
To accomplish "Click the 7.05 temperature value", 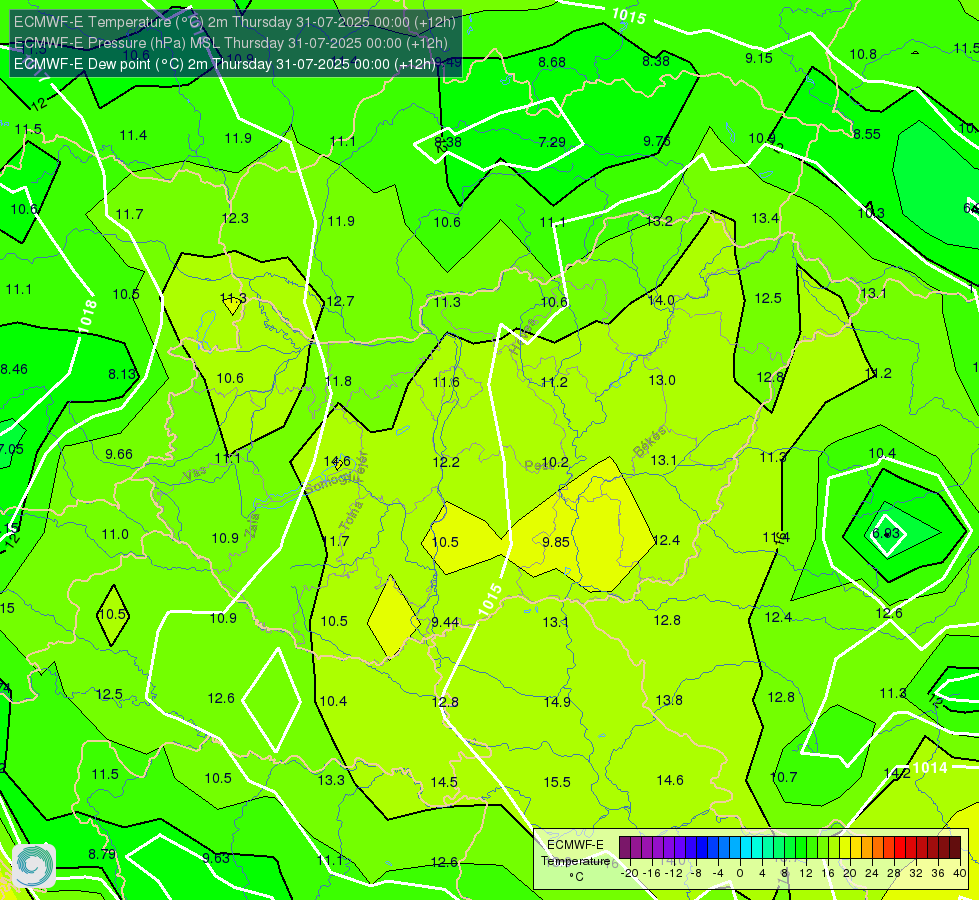I will coord(11,449).
